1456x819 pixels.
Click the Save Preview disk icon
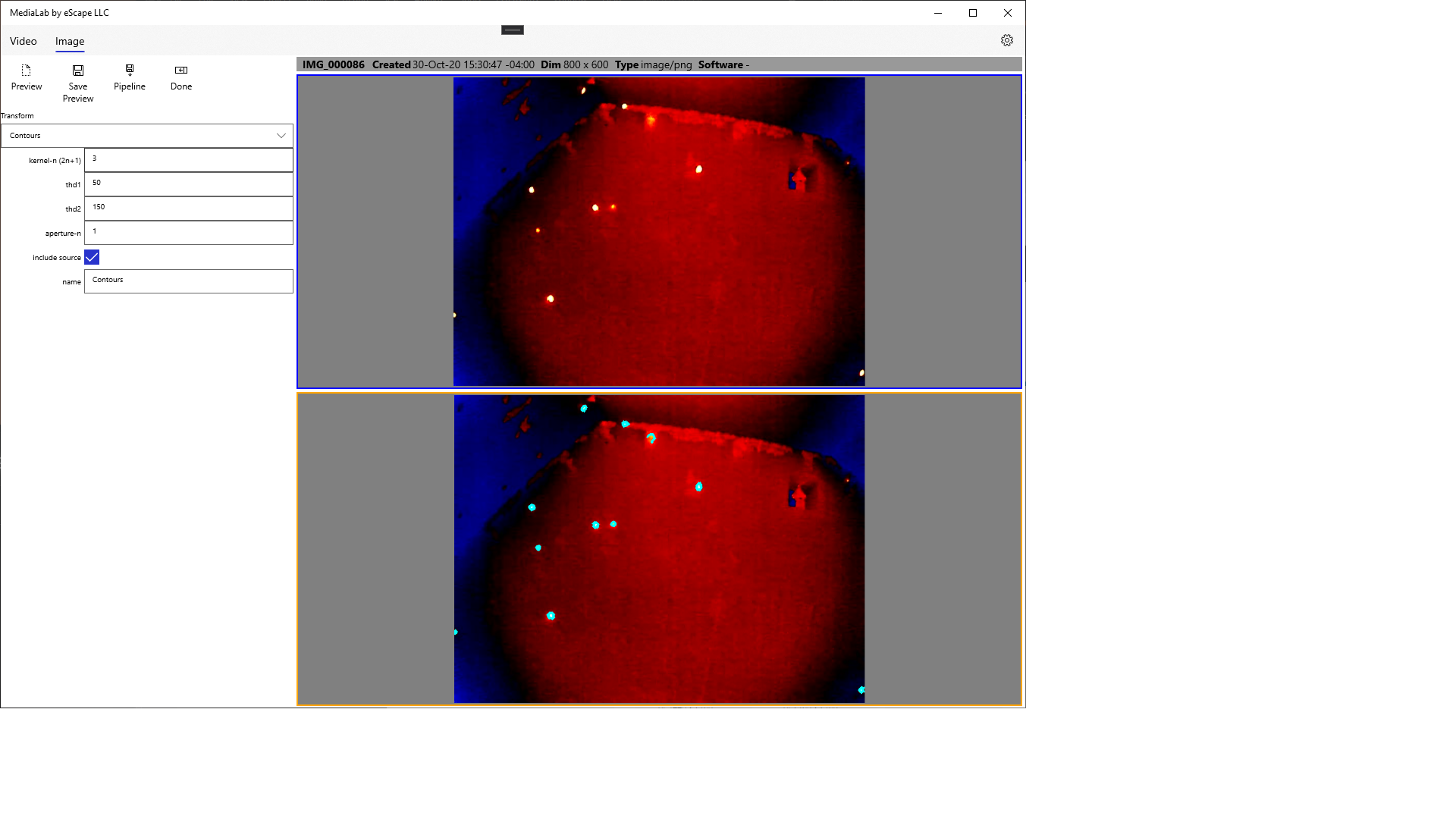78,71
